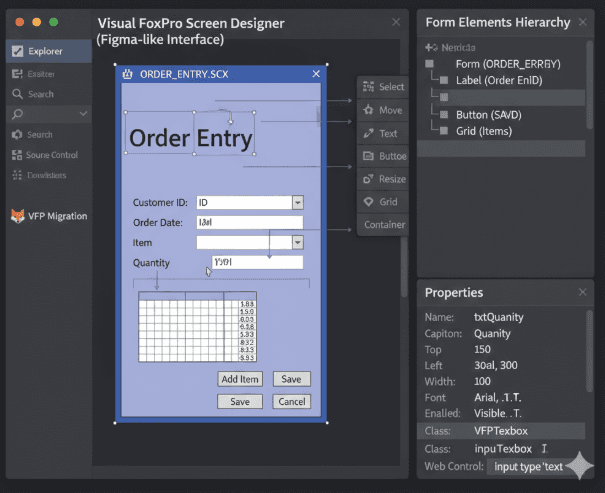This screenshot has height=493, width=605.
Task: Click the Font value Arial, .T.T.
Action: point(498,397)
